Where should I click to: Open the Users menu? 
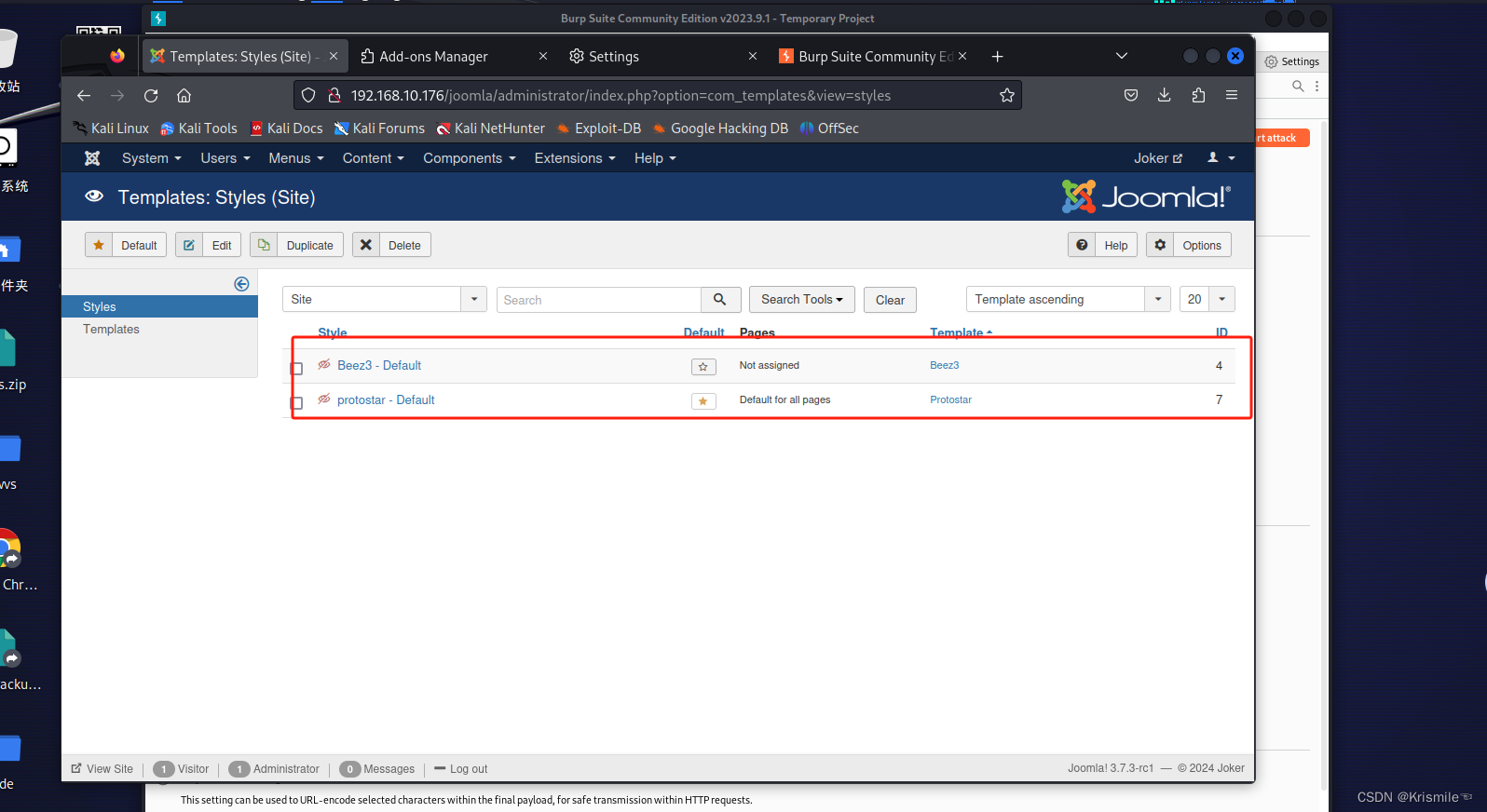click(225, 158)
